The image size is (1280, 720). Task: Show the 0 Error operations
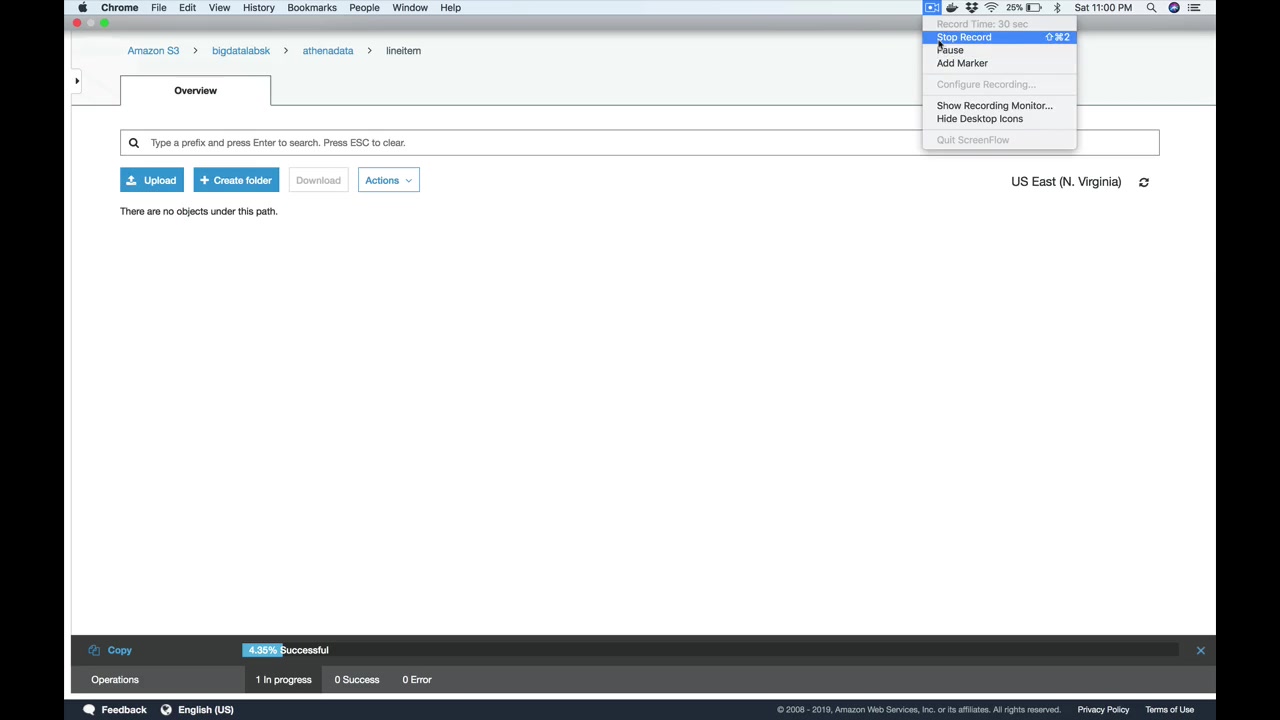[x=417, y=680]
